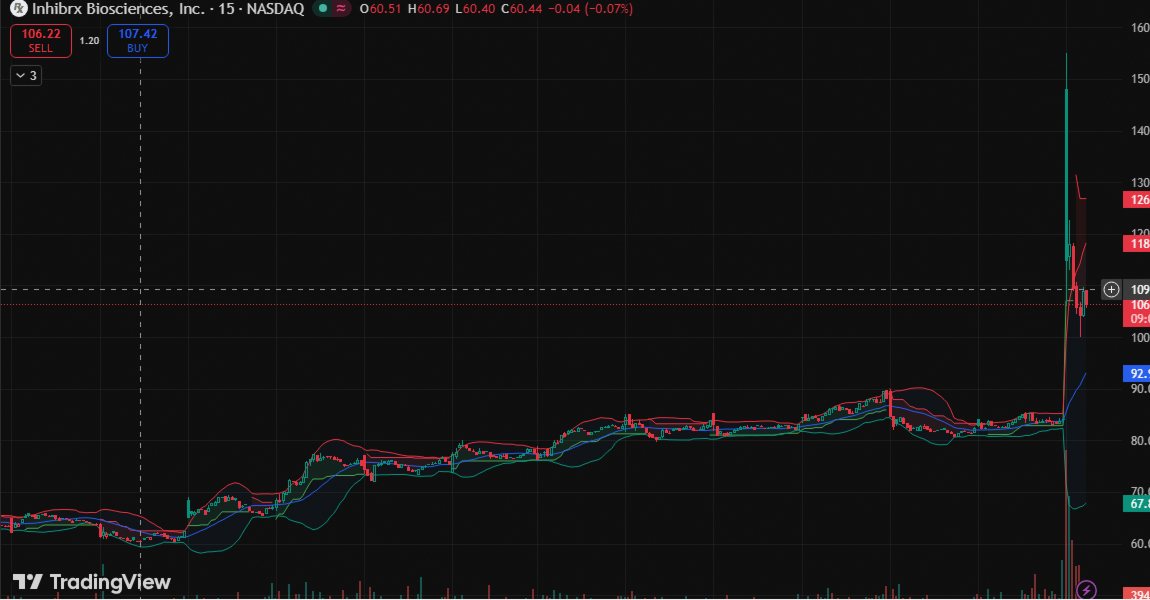1150x600 pixels.
Task: Click the 80 price scale tick label
Action: pos(1140,440)
